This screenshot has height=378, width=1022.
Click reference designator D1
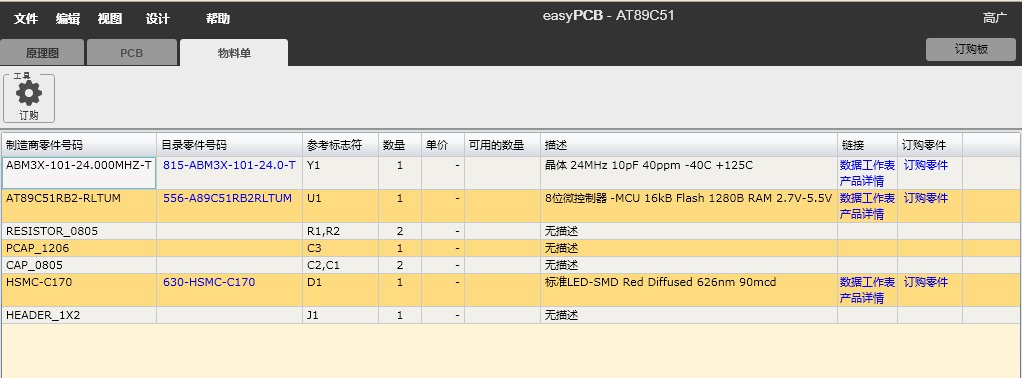point(314,282)
